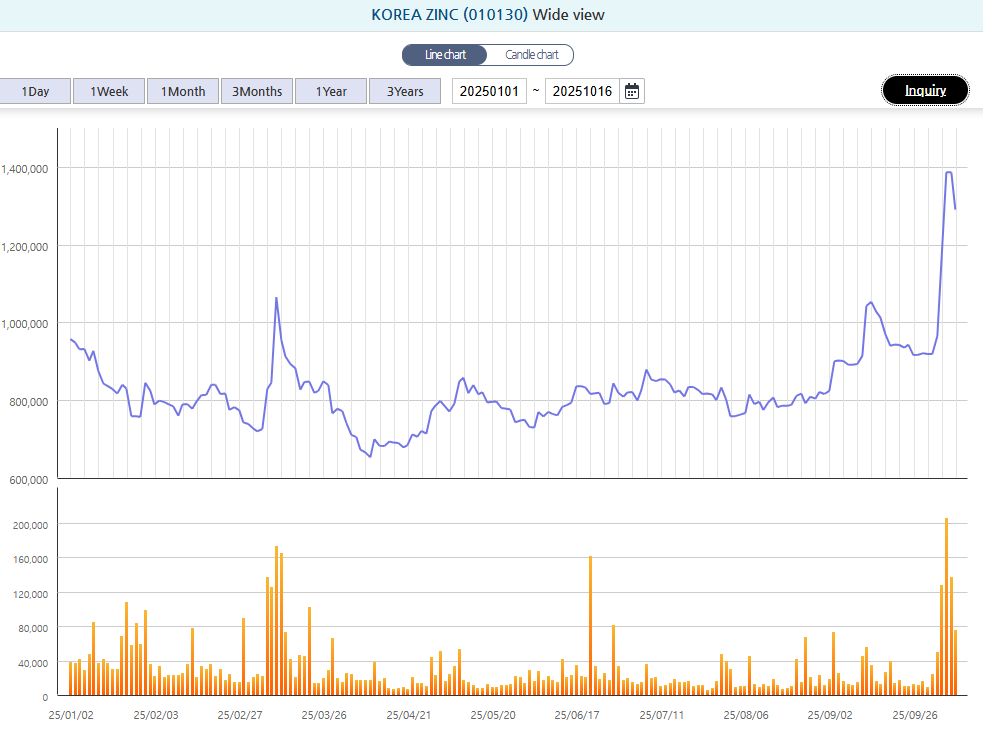Screen dimensions: 983x736
Task: Choose the 1Year period
Action: click(x=330, y=90)
